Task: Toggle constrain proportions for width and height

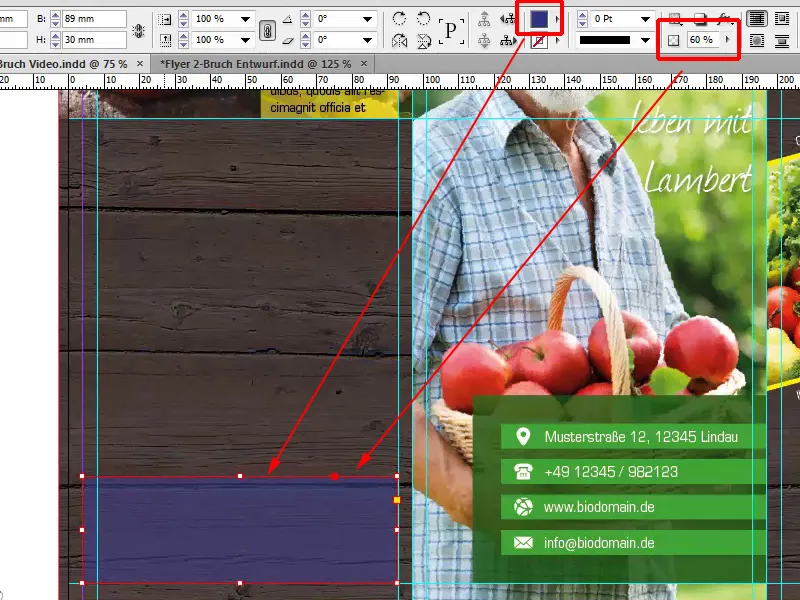Action: (x=138, y=31)
